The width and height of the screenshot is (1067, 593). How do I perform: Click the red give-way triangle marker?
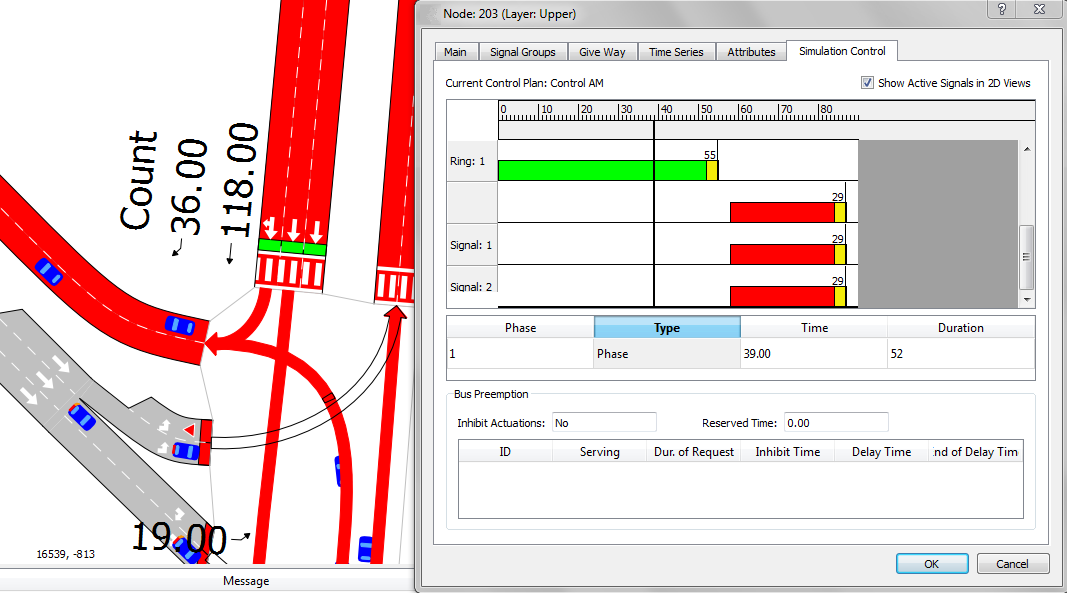188,430
